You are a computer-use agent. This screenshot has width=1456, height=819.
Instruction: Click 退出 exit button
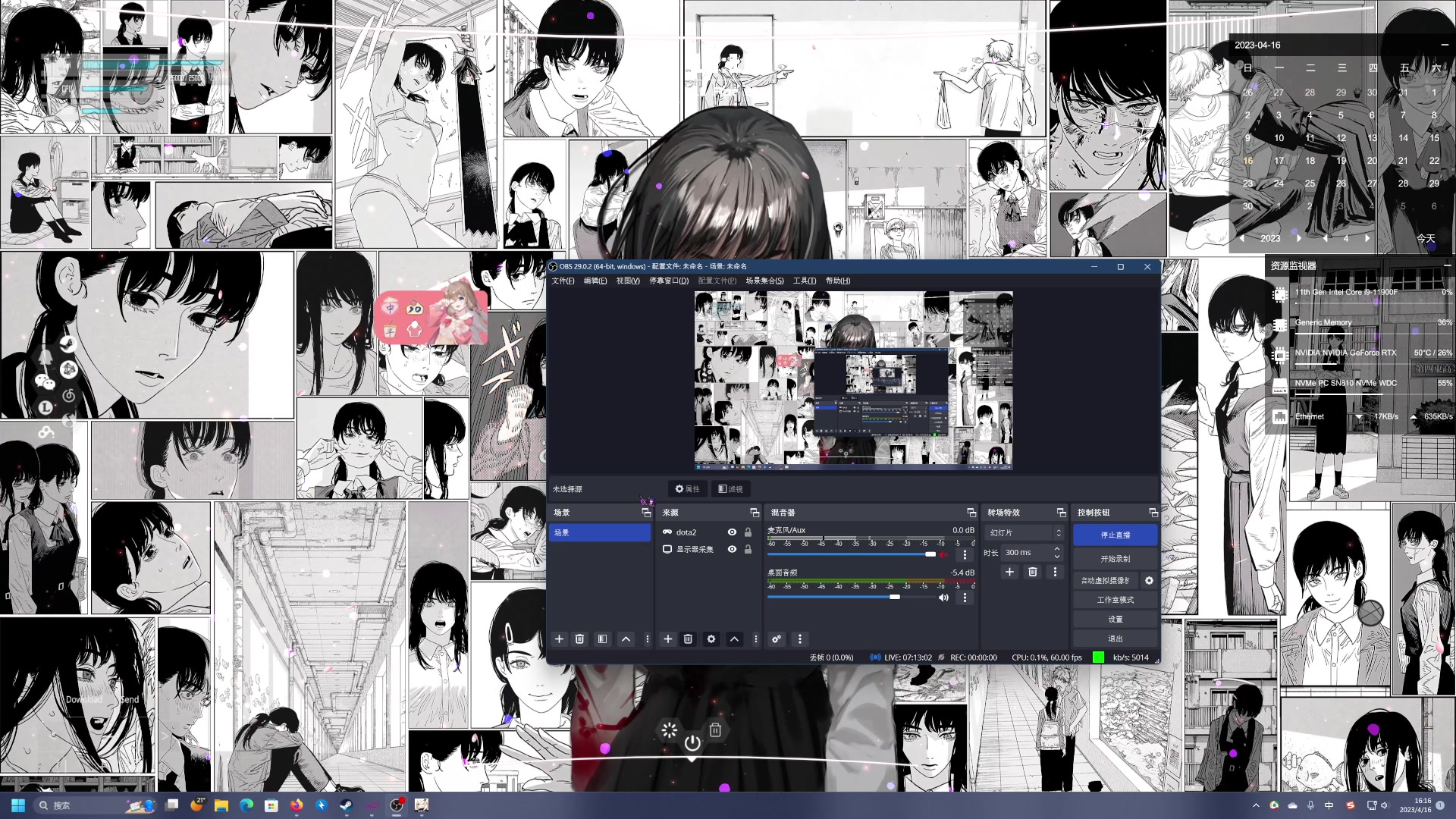(1116, 639)
